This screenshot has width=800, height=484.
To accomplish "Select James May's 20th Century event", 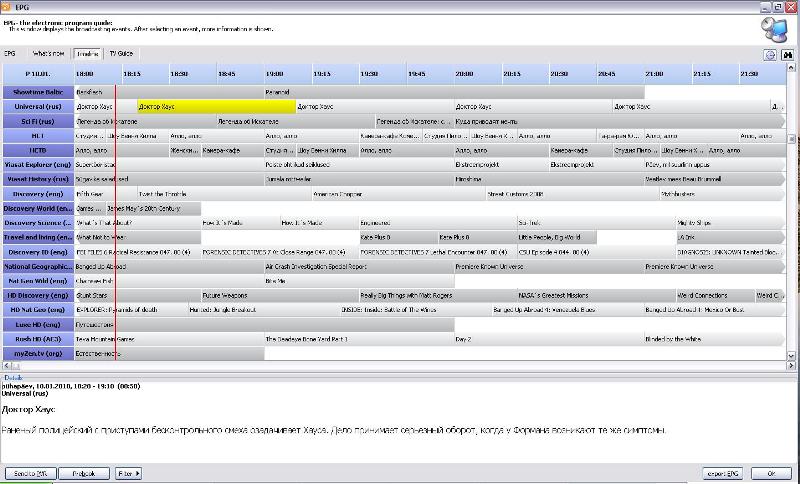I will pos(153,208).
